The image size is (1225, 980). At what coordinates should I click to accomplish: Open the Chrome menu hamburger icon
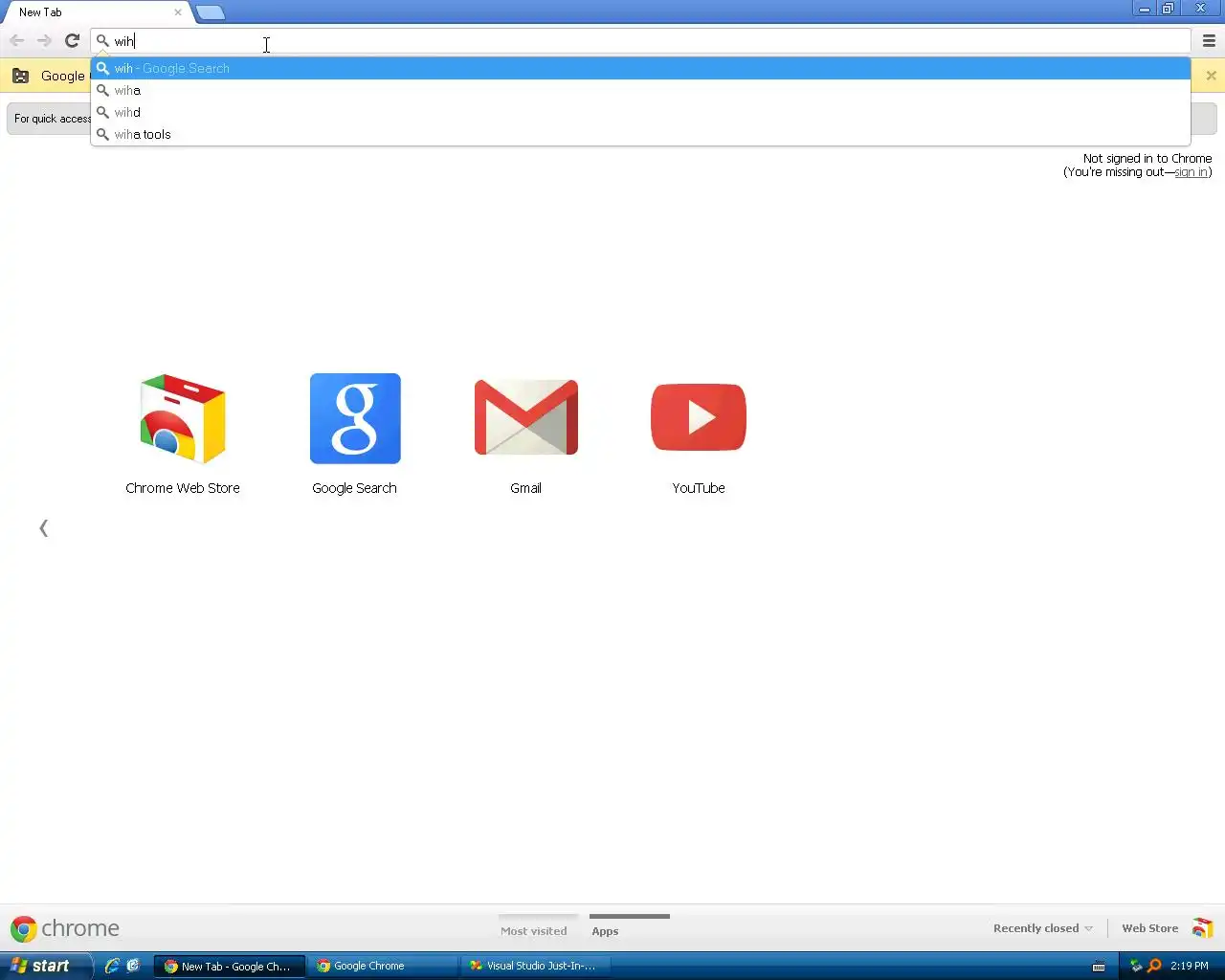pyautogui.click(x=1209, y=41)
